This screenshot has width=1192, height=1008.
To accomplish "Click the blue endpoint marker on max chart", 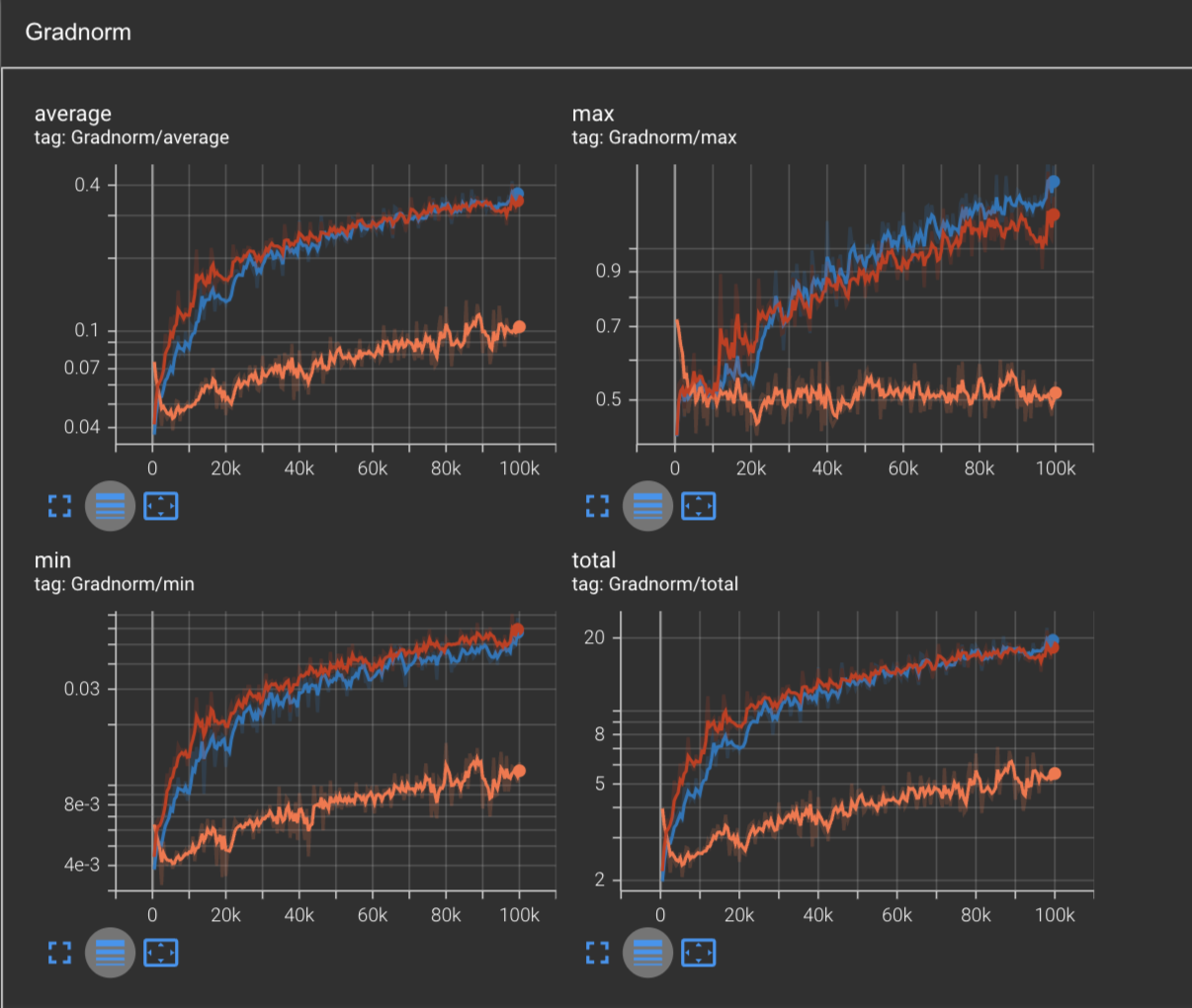I will [1054, 182].
